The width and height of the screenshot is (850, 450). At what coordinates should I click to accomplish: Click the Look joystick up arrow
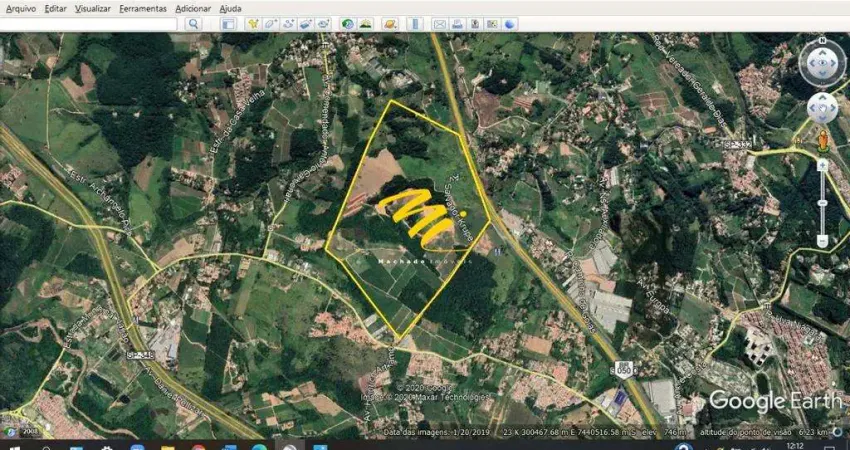(822, 53)
